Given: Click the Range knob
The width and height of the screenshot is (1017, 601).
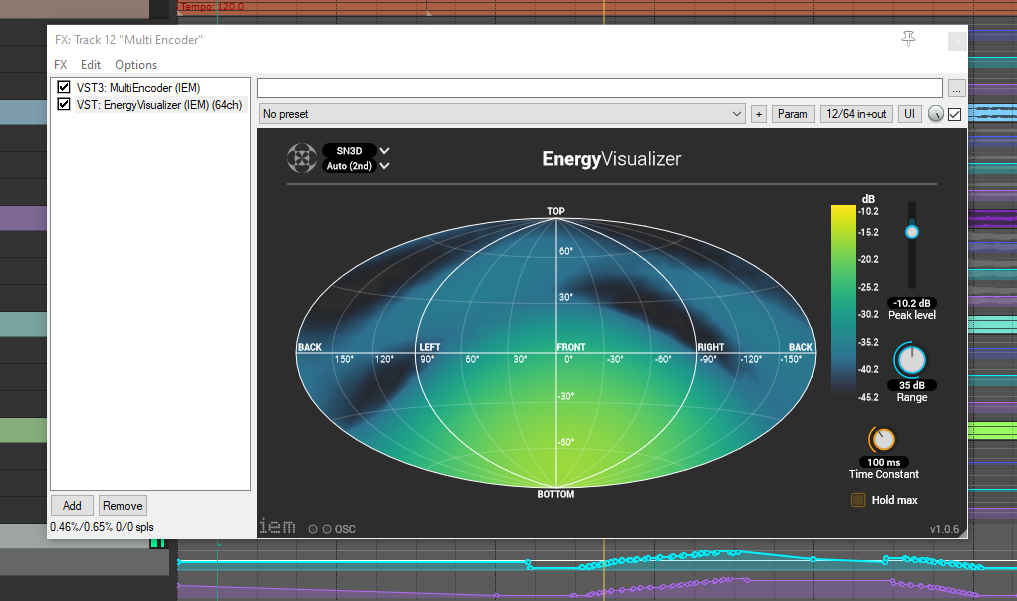Looking at the screenshot, I should (x=911, y=360).
